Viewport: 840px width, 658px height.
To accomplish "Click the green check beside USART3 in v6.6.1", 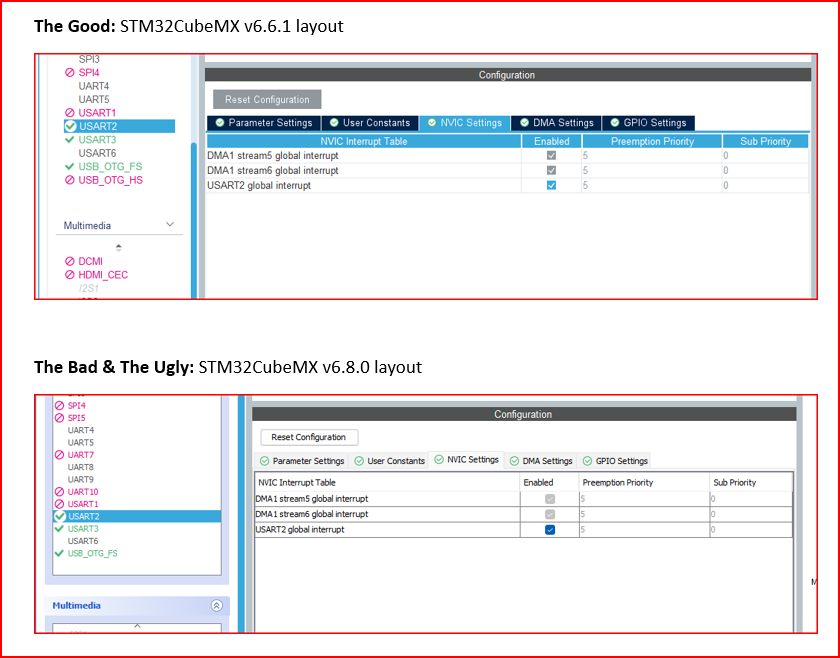I will click(x=69, y=139).
